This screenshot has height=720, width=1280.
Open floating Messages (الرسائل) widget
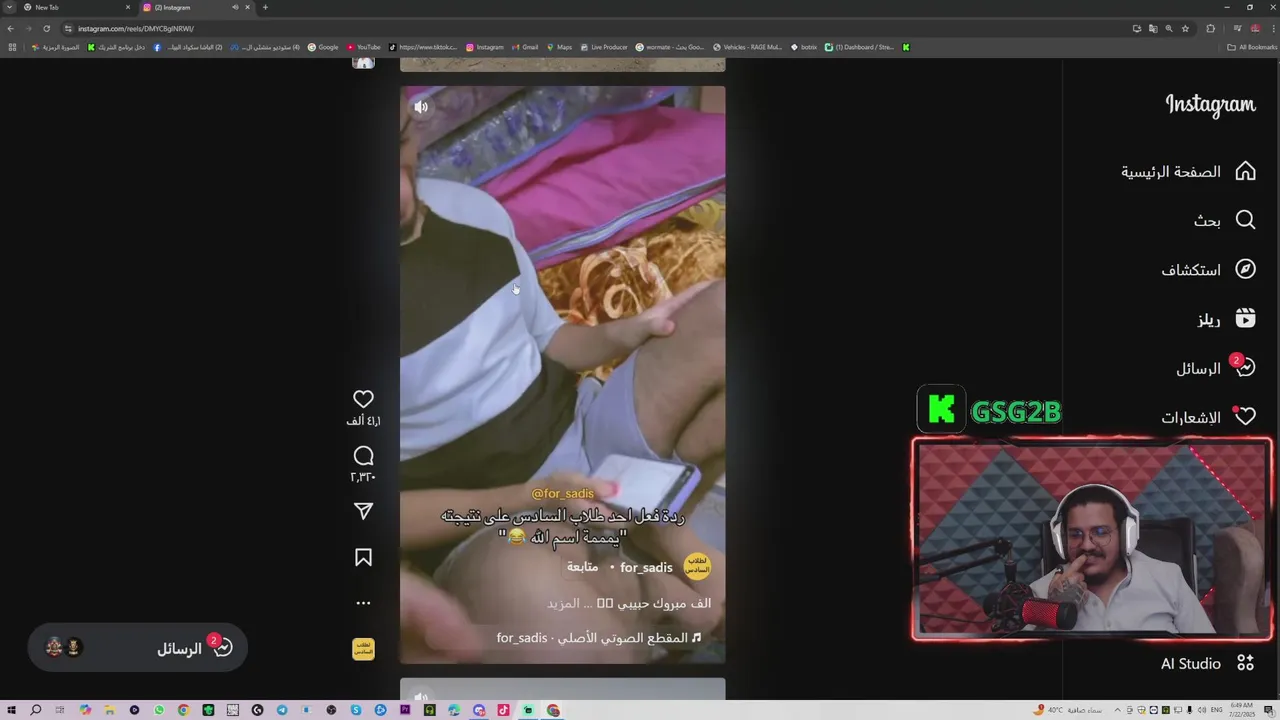(137, 648)
